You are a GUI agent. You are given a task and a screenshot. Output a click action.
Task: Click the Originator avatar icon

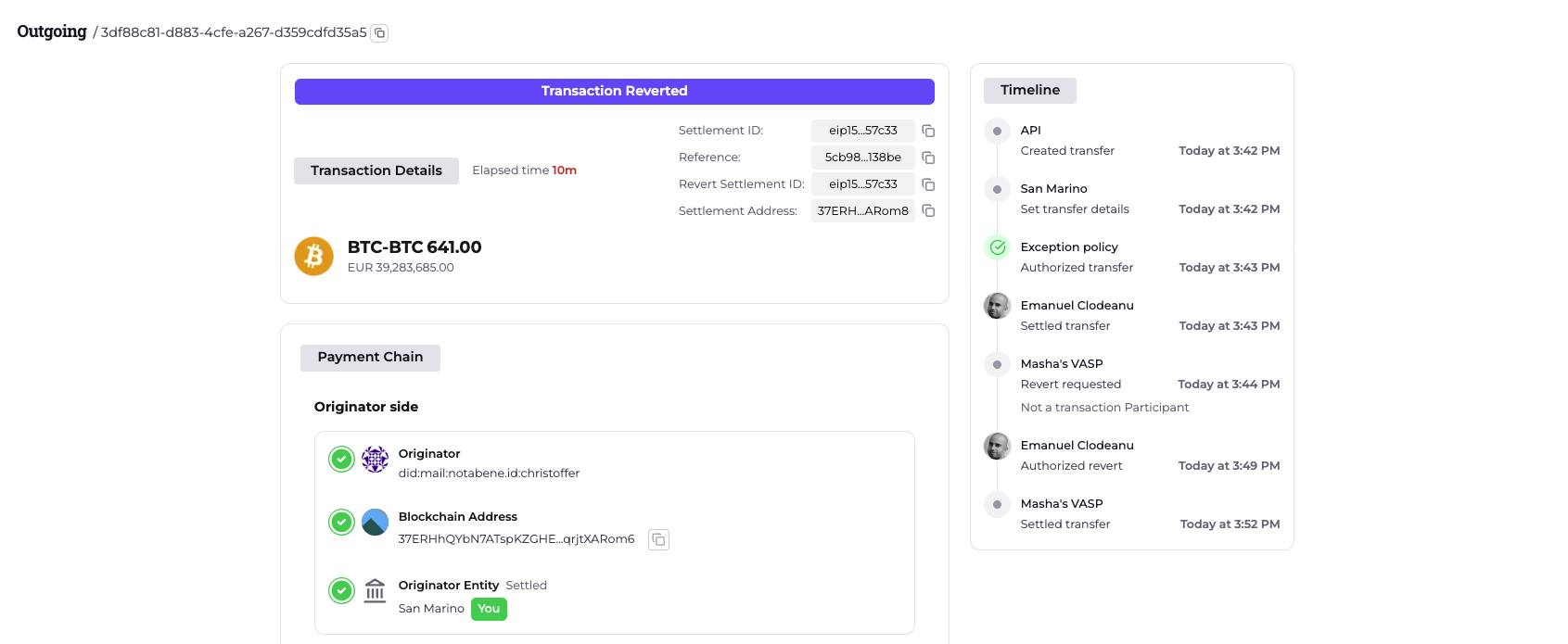pos(375,459)
